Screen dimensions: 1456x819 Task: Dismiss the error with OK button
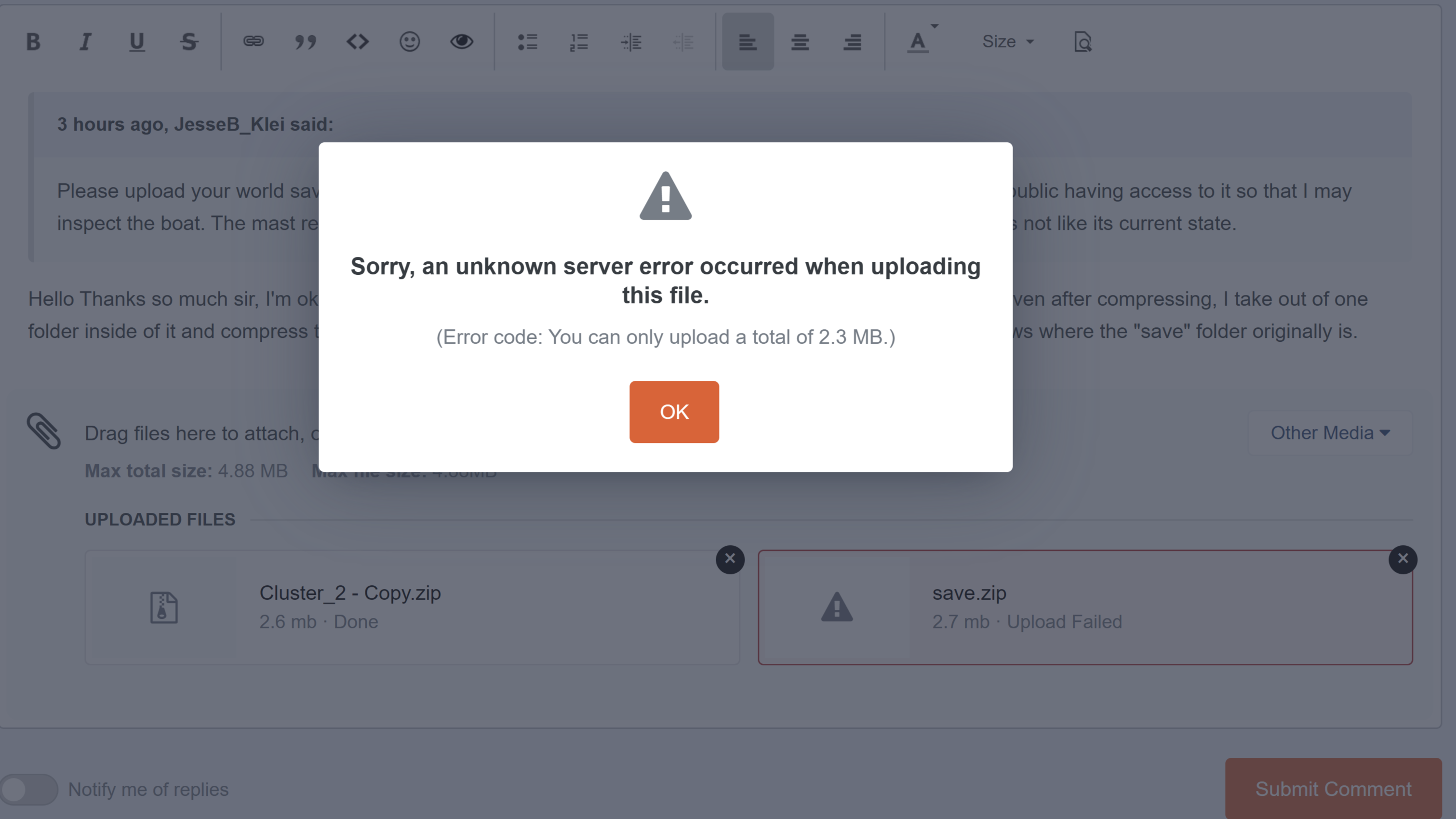coord(674,412)
